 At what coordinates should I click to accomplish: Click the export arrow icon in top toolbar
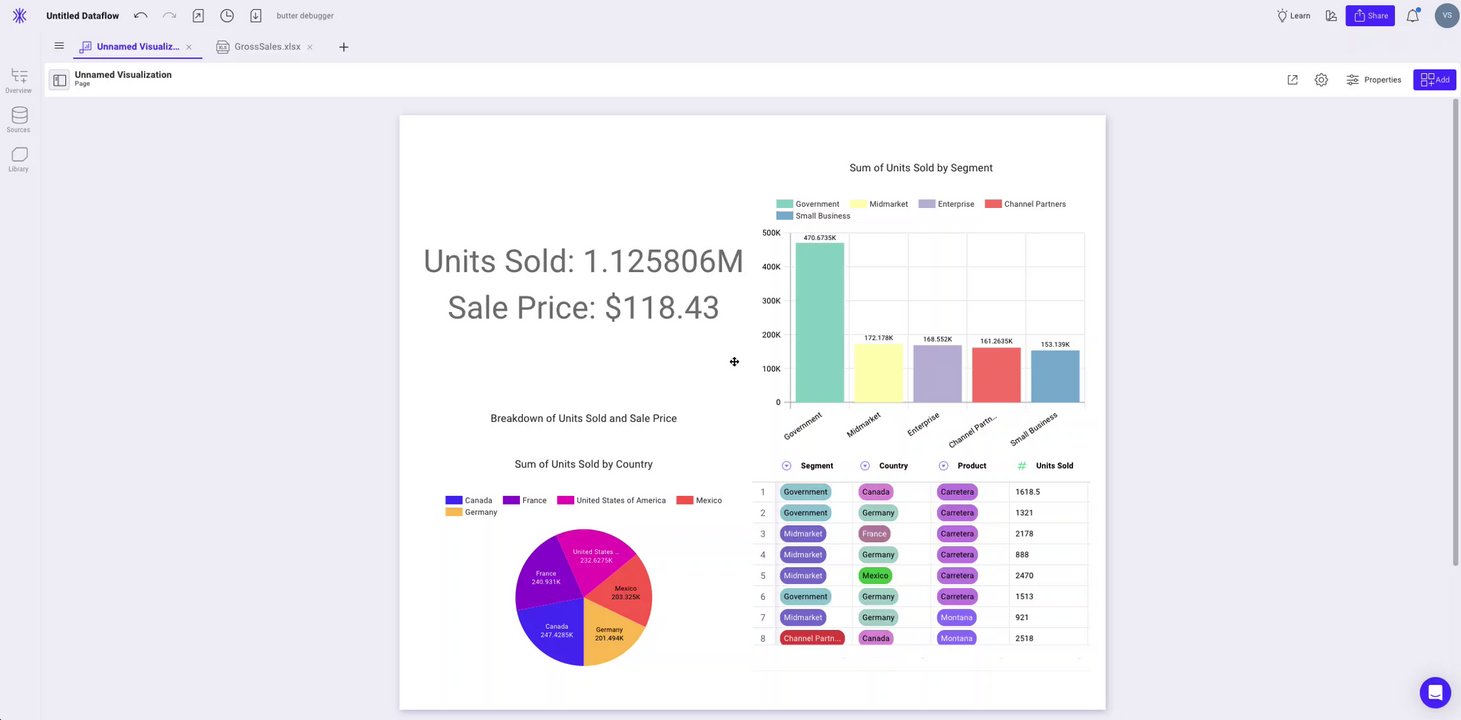pos(198,16)
